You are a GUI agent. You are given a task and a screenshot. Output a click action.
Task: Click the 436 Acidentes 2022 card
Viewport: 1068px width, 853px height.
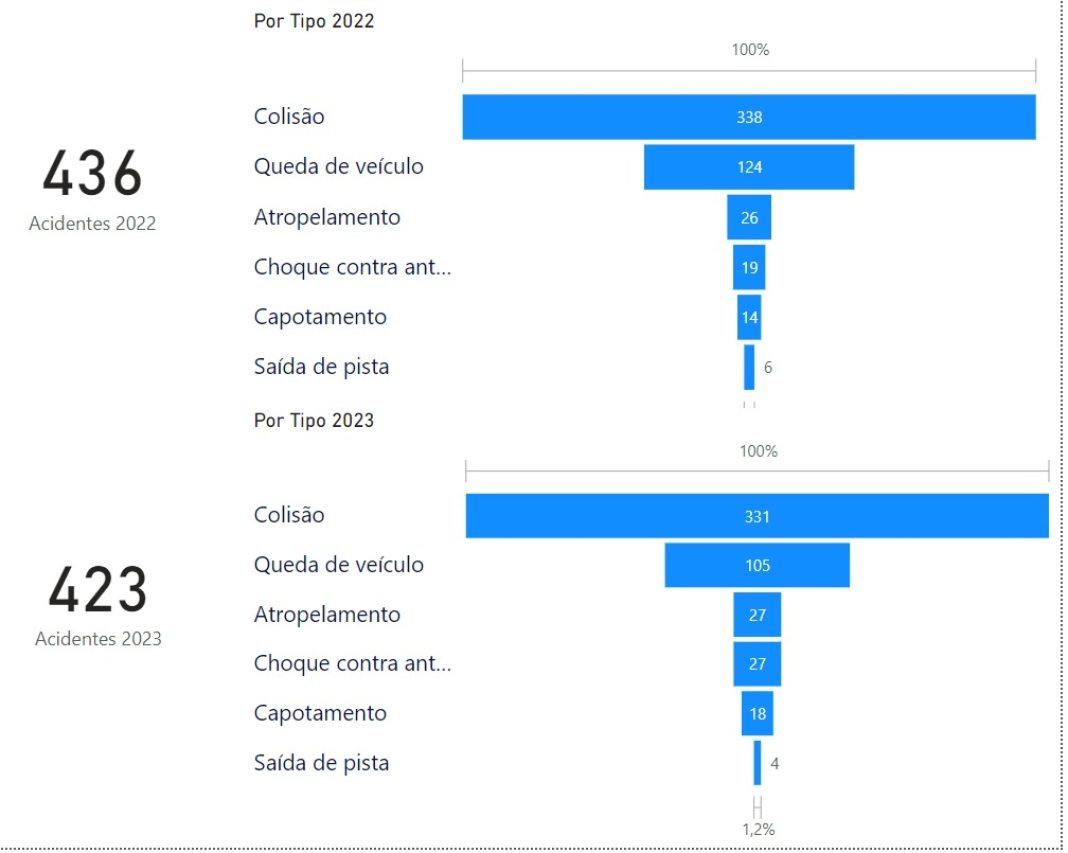[x=92, y=187]
